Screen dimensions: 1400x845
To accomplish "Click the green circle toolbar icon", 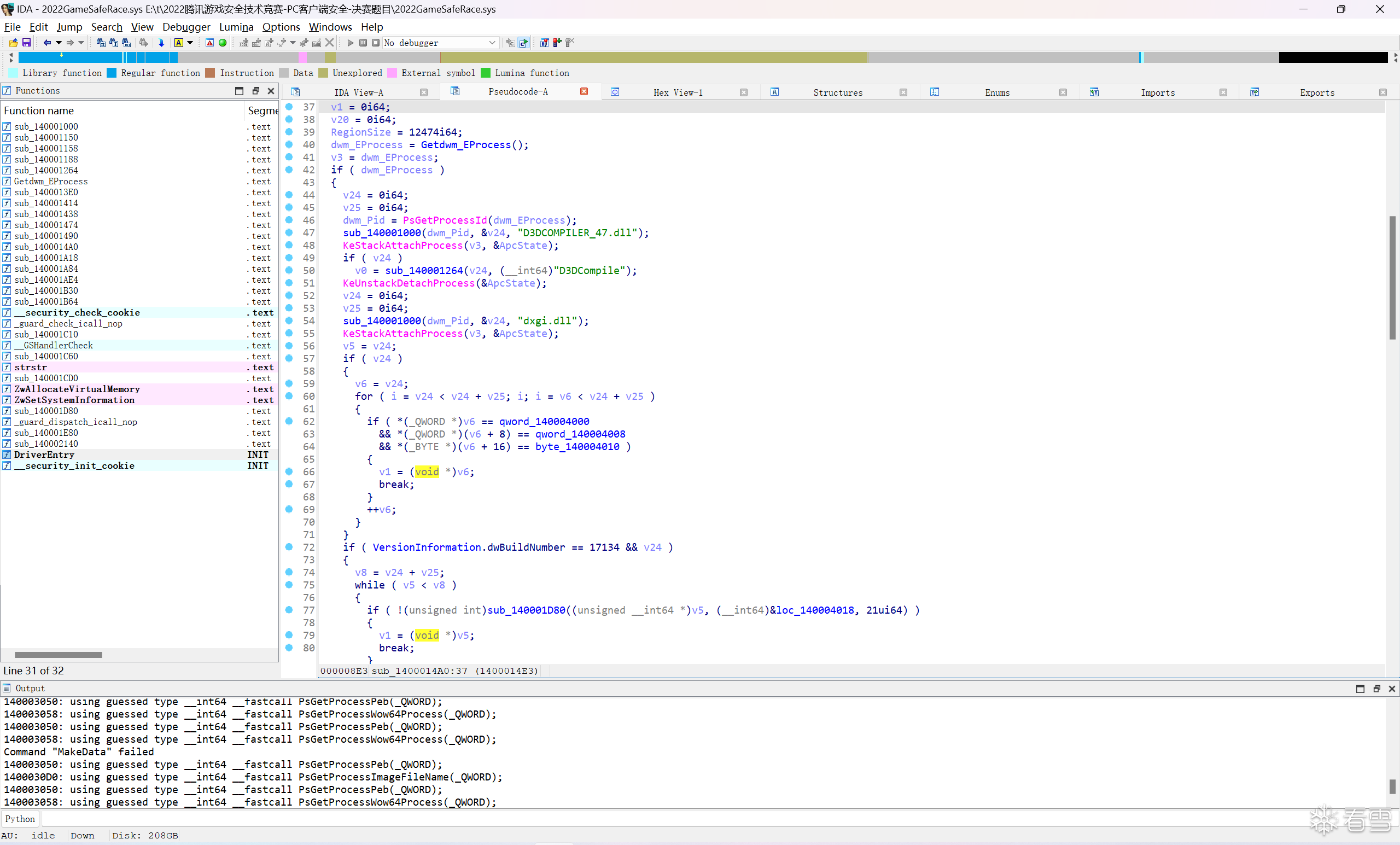I will point(223,43).
